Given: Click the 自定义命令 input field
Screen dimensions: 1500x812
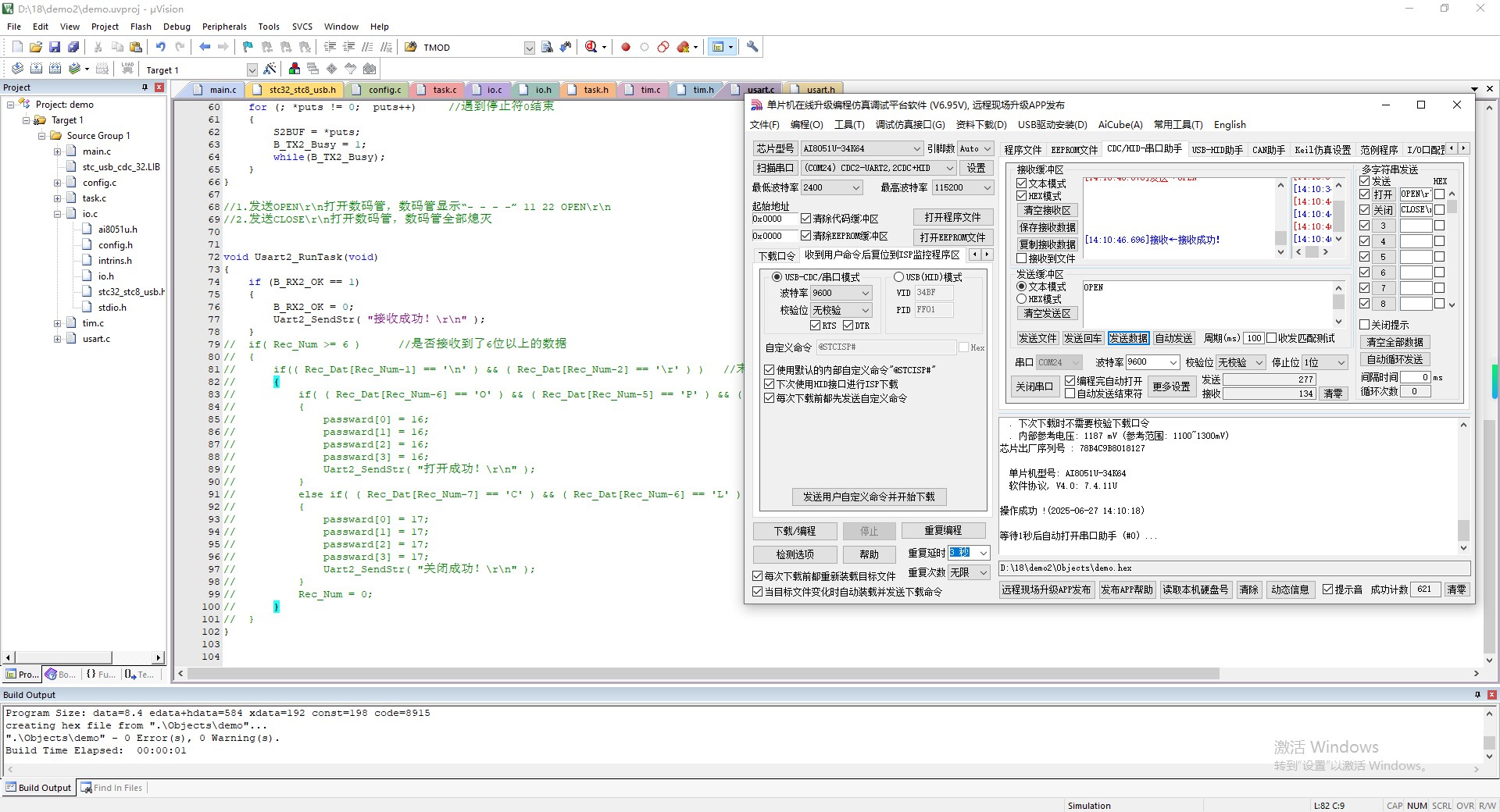Looking at the screenshot, I should (x=885, y=347).
